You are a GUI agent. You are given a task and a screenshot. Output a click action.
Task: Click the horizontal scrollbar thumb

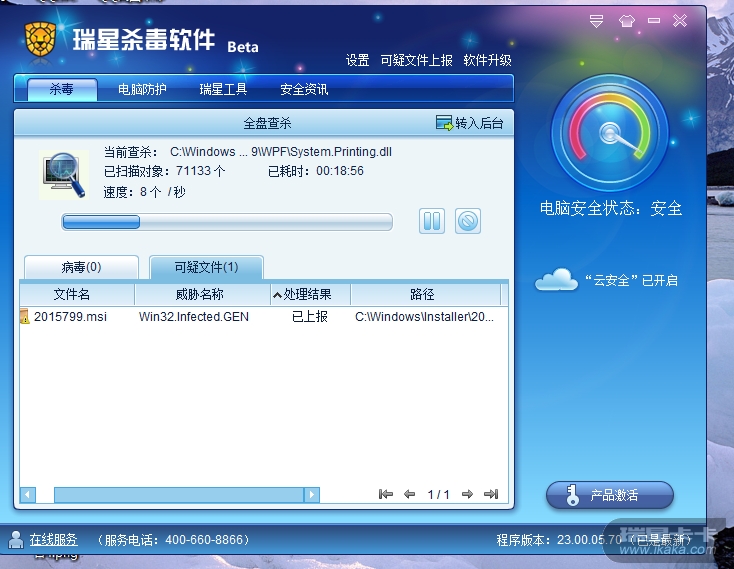179,495
